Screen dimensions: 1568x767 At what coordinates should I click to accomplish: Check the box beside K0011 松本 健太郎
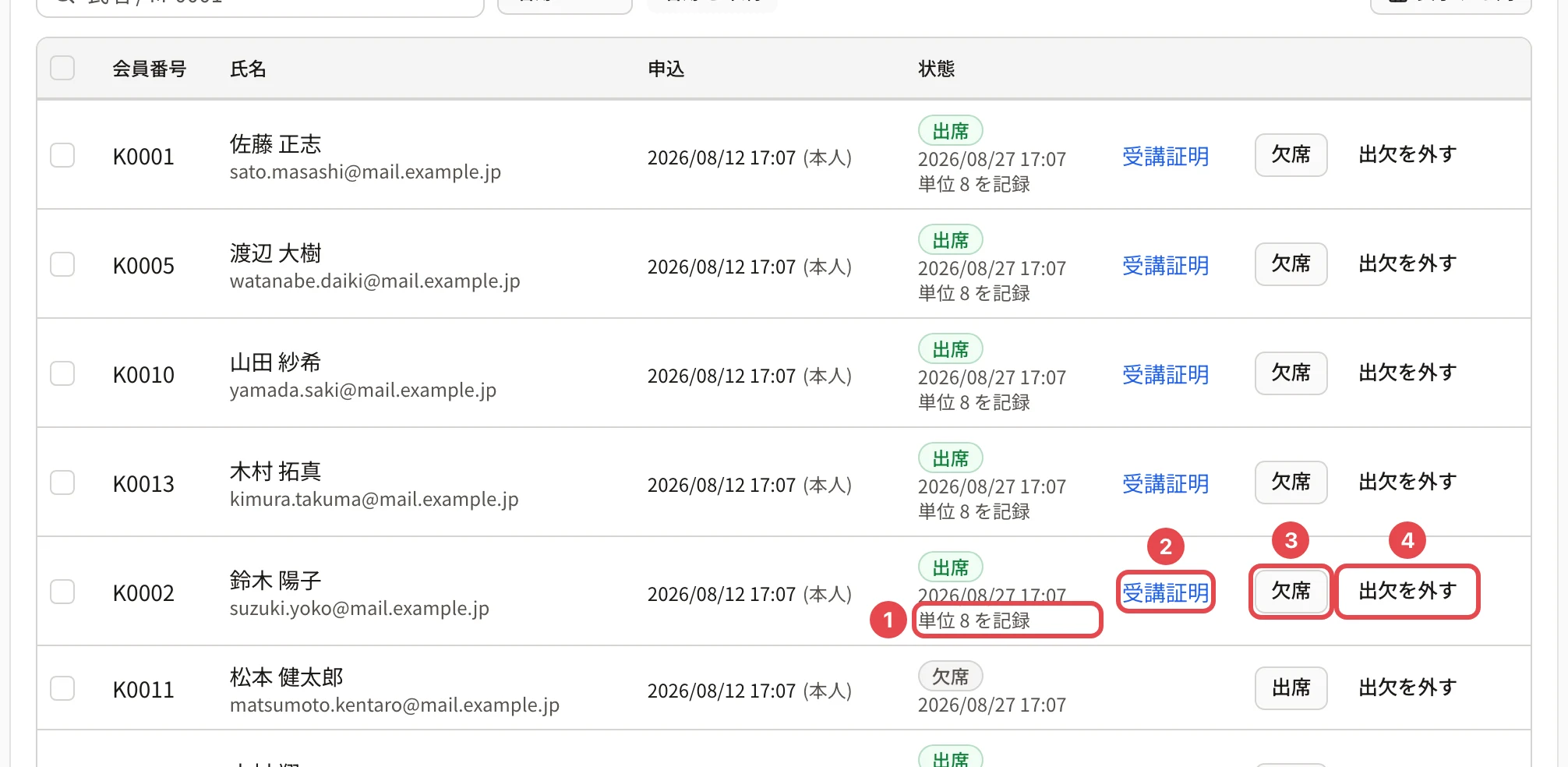pyautogui.click(x=62, y=688)
